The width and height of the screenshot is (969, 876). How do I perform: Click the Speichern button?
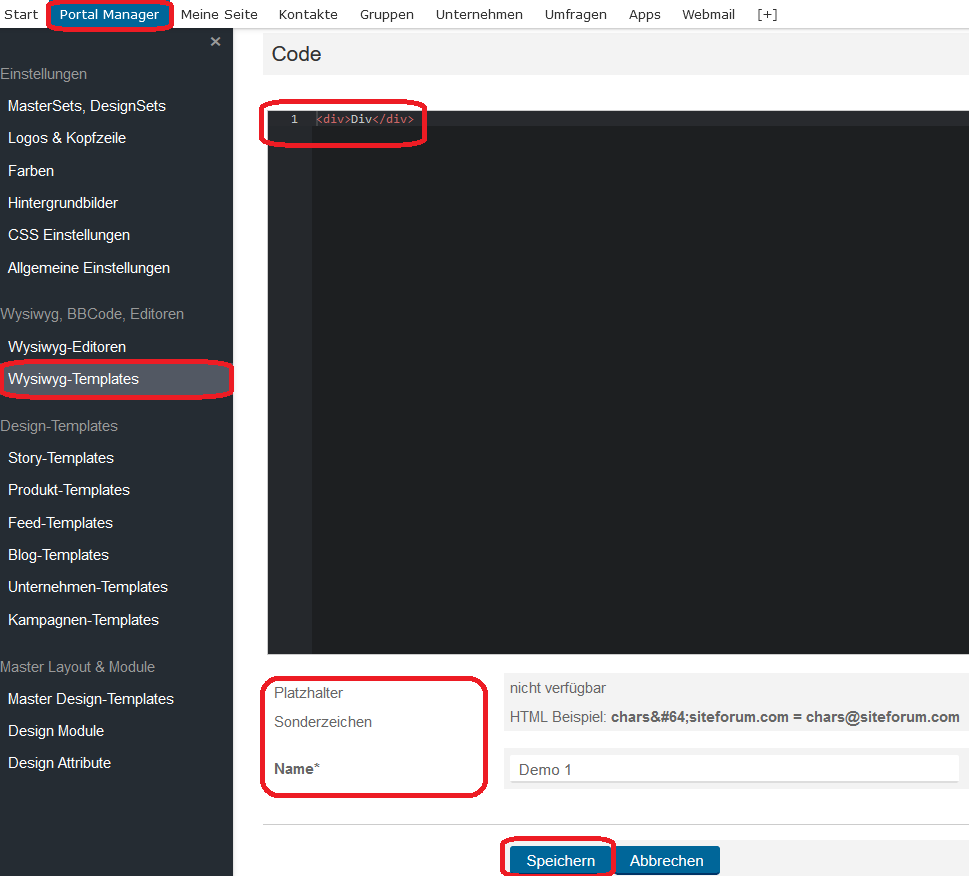click(x=560, y=860)
